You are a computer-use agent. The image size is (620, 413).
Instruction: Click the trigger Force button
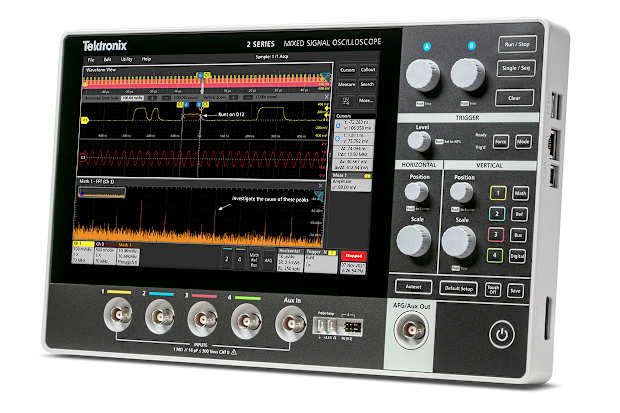click(500, 141)
